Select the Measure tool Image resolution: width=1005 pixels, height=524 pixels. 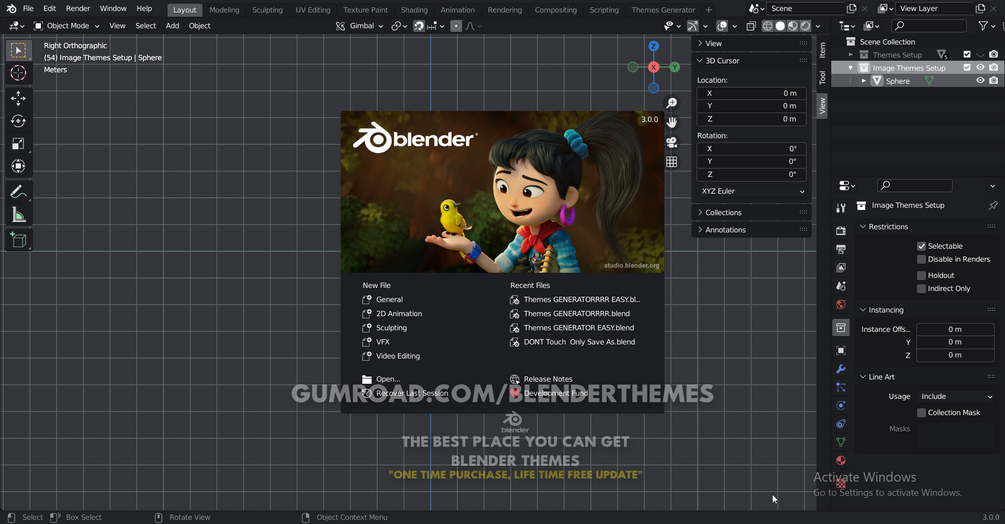[18, 215]
